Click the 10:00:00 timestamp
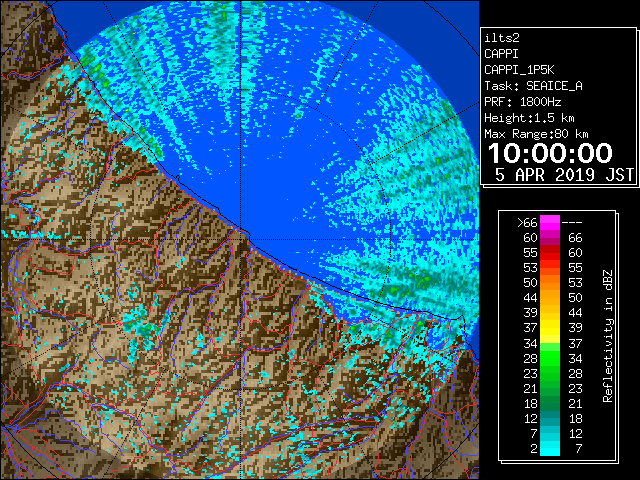Image resolution: width=640 pixels, height=480 pixels. pyautogui.click(x=550, y=153)
